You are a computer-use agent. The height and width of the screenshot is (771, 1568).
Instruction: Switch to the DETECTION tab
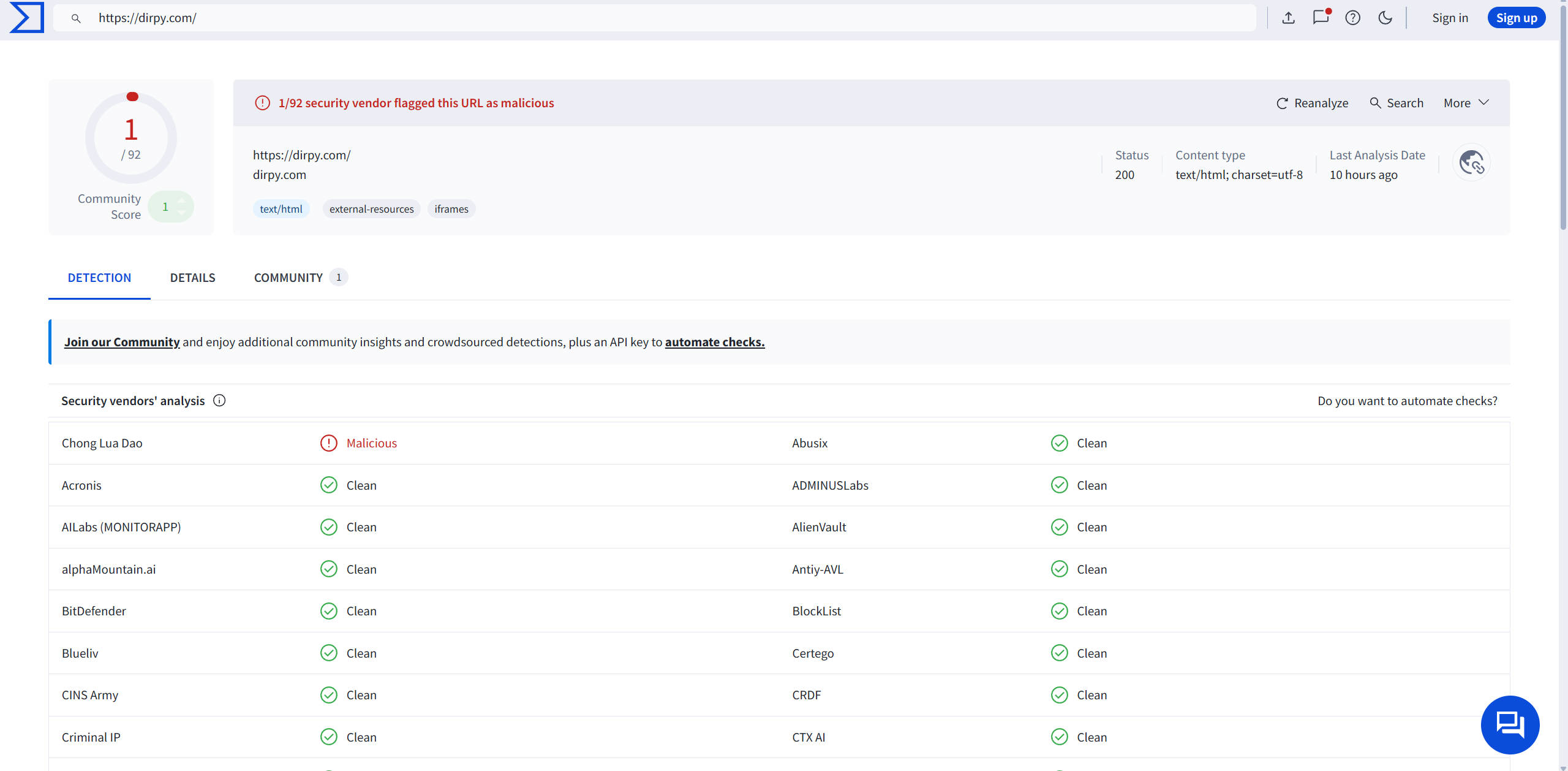coord(99,278)
